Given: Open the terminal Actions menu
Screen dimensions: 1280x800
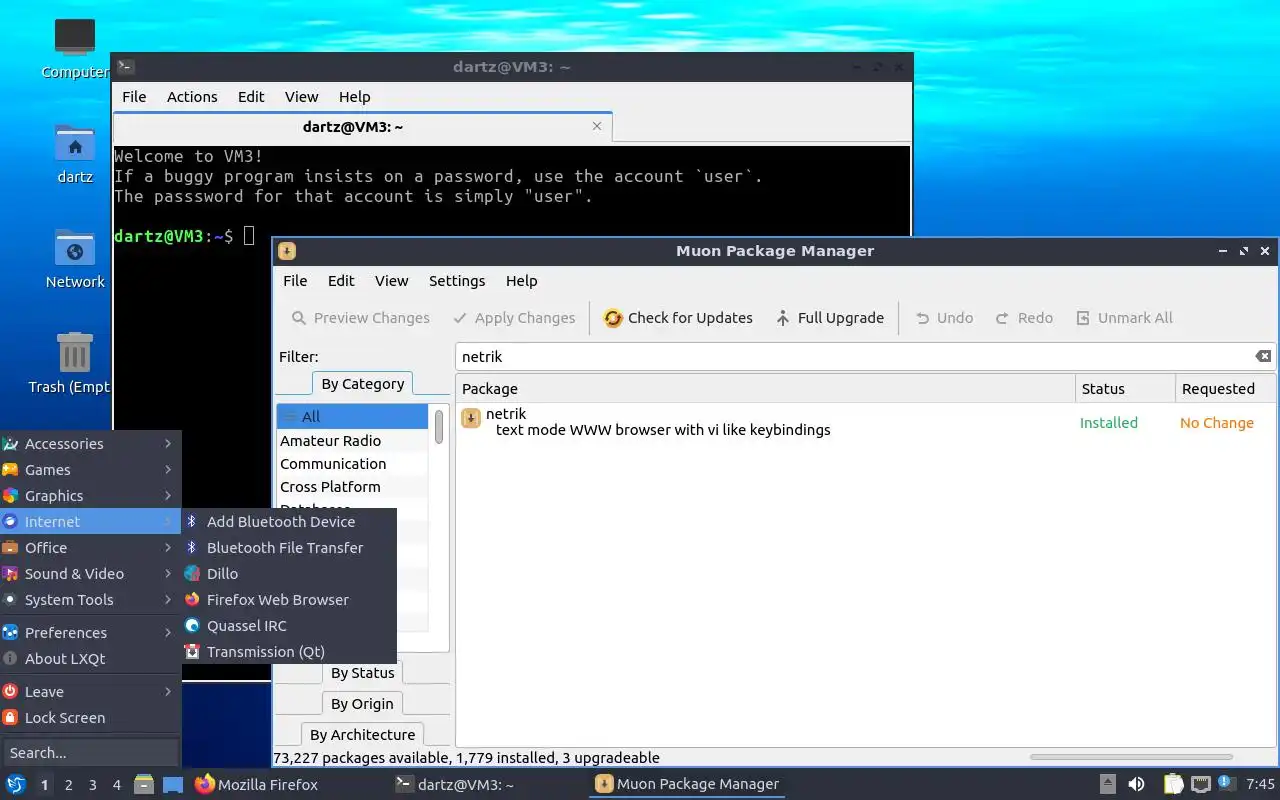Looking at the screenshot, I should pyautogui.click(x=192, y=97).
